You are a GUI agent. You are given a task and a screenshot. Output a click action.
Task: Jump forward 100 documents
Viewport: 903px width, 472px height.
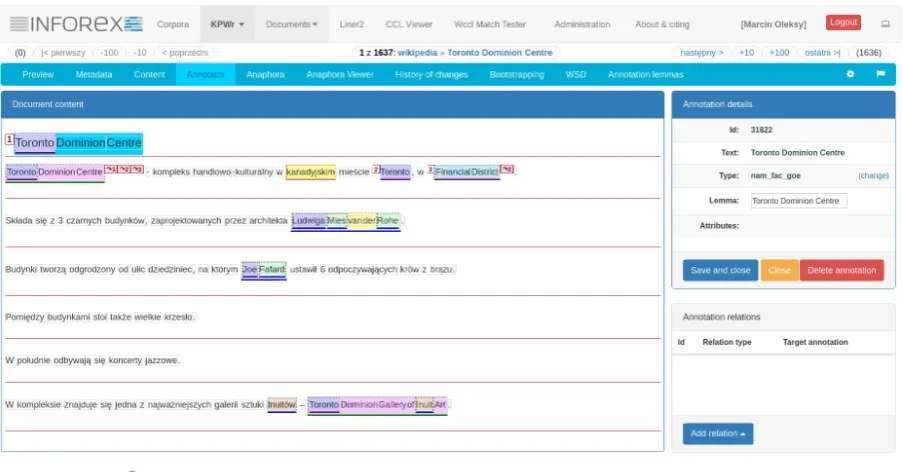(779, 52)
